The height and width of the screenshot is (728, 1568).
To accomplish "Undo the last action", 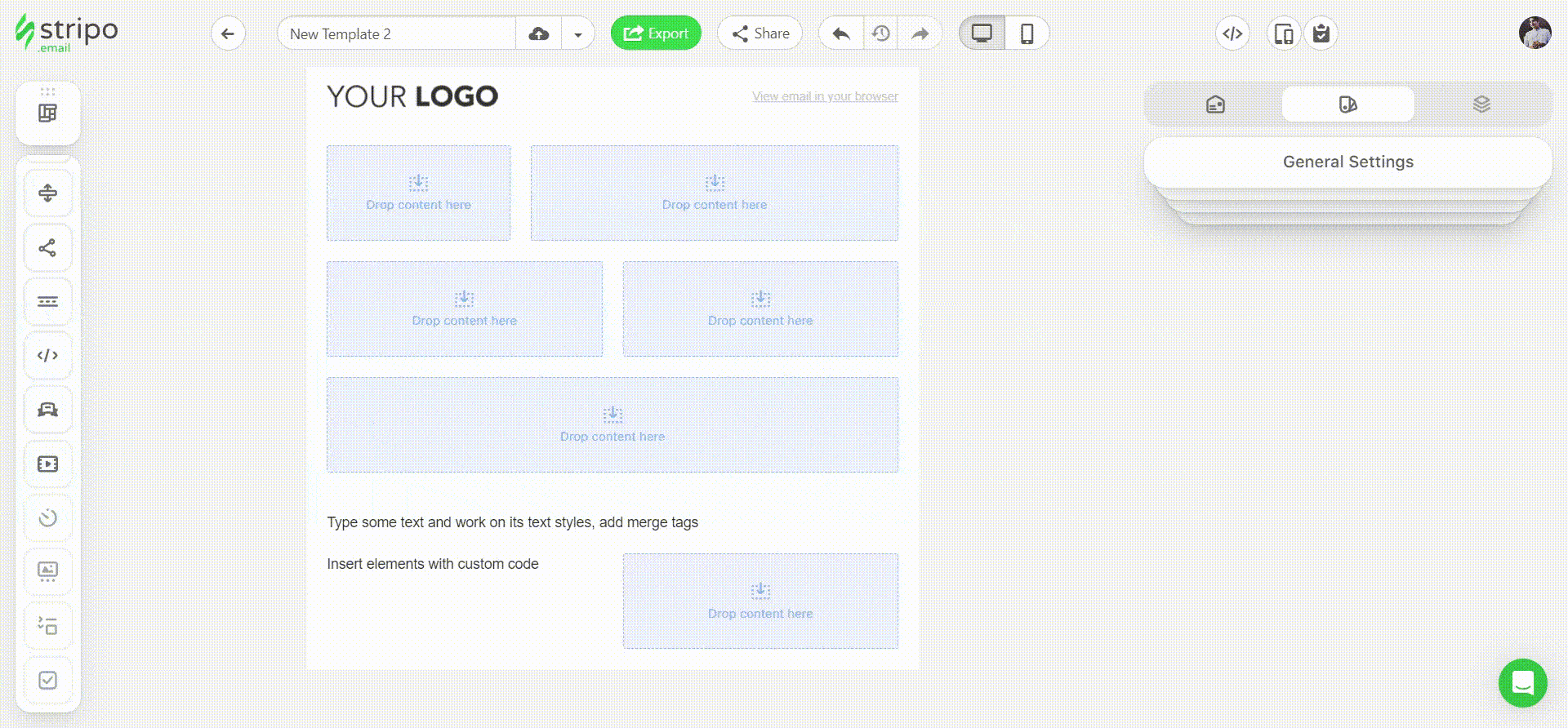I will (x=841, y=33).
